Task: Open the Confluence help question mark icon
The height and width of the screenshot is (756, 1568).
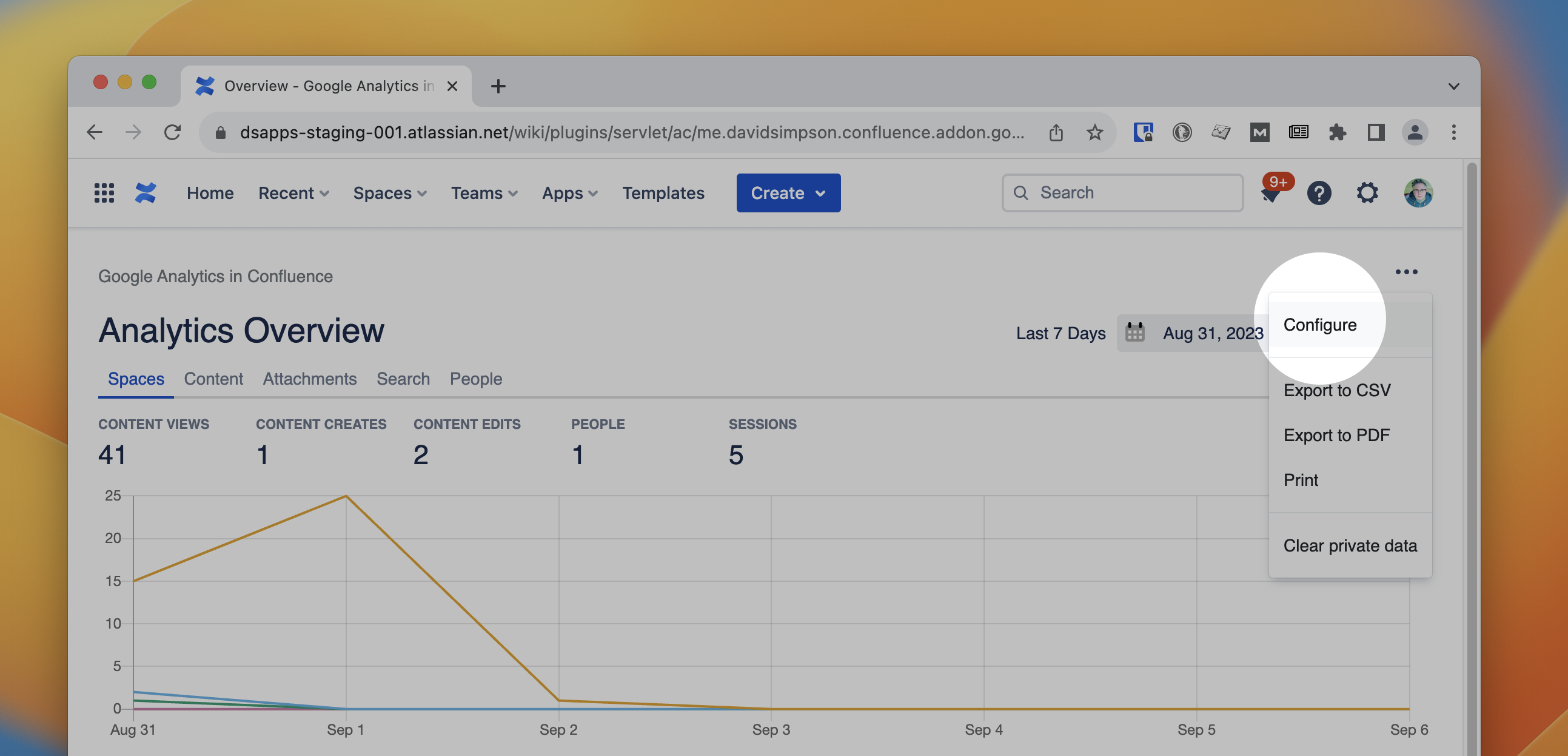Action: (1318, 193)
